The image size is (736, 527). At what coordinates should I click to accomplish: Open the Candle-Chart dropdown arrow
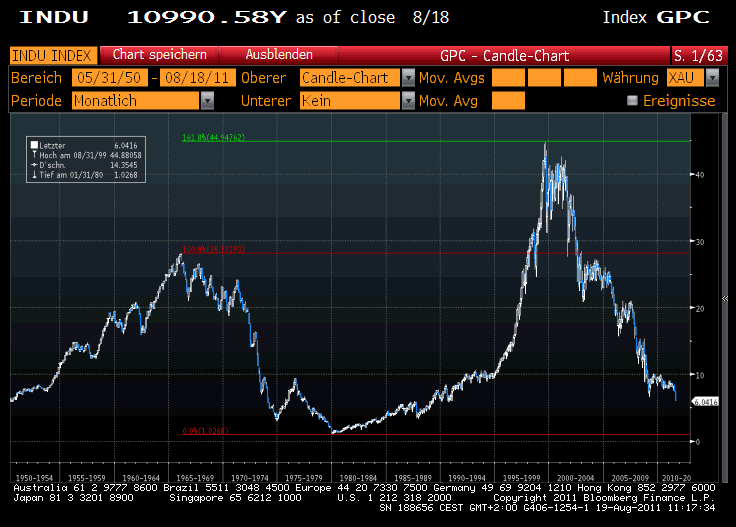click(408, 77)
